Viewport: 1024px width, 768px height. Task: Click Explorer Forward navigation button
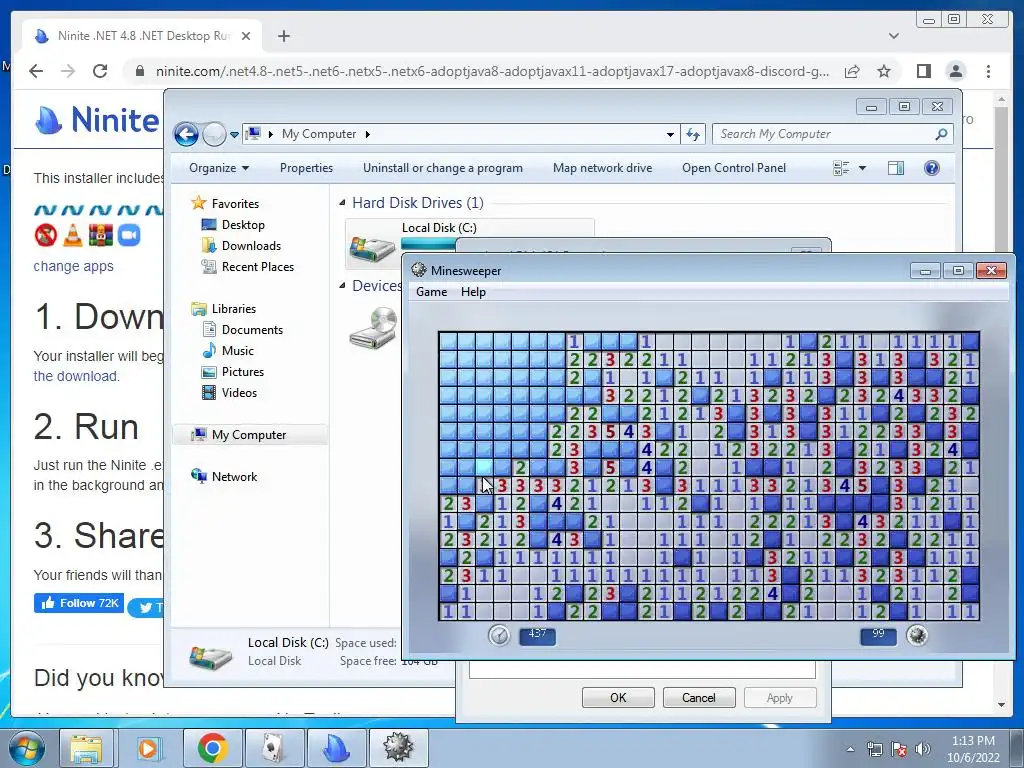click(214, 135)
